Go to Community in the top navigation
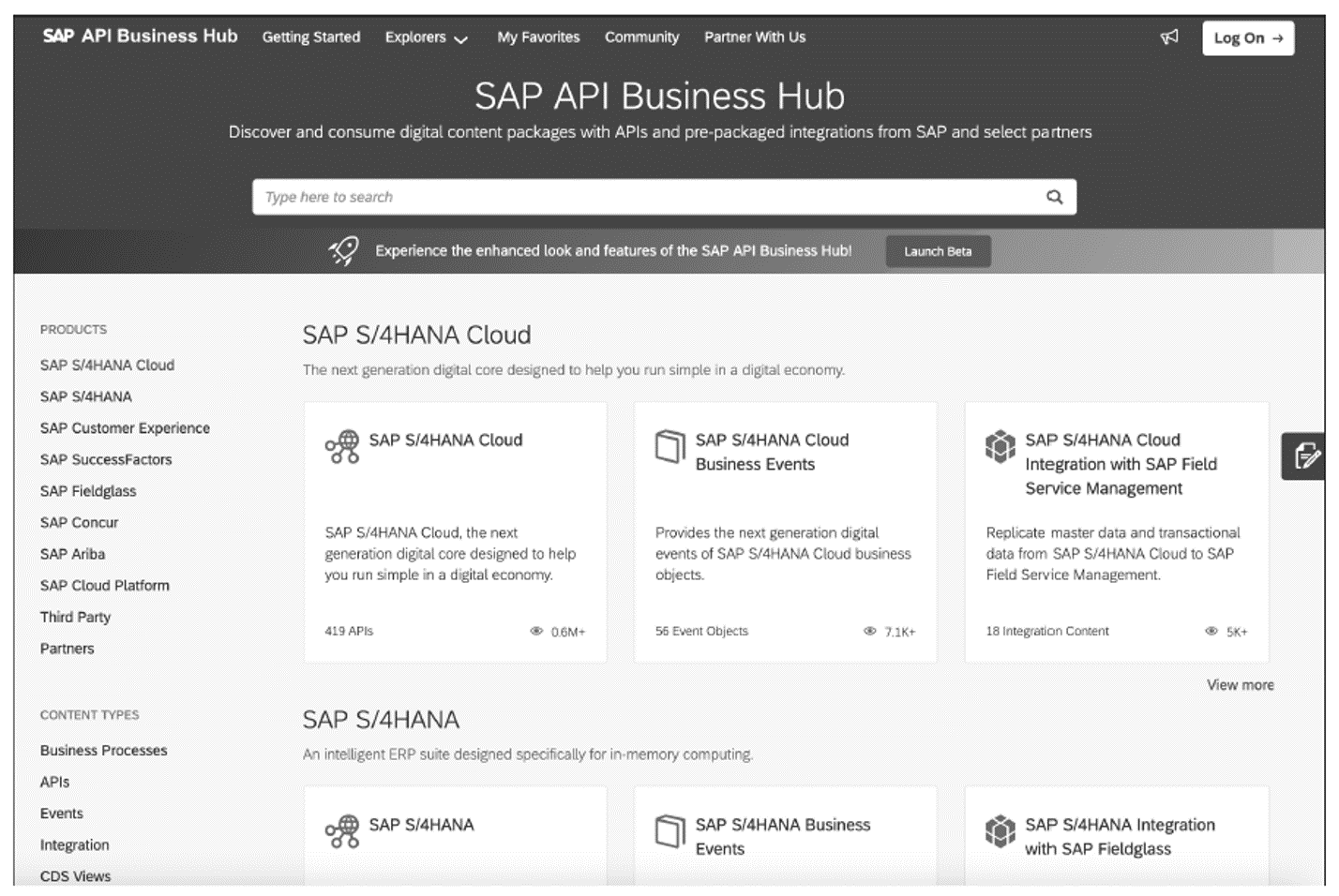 tap(641, 37)
